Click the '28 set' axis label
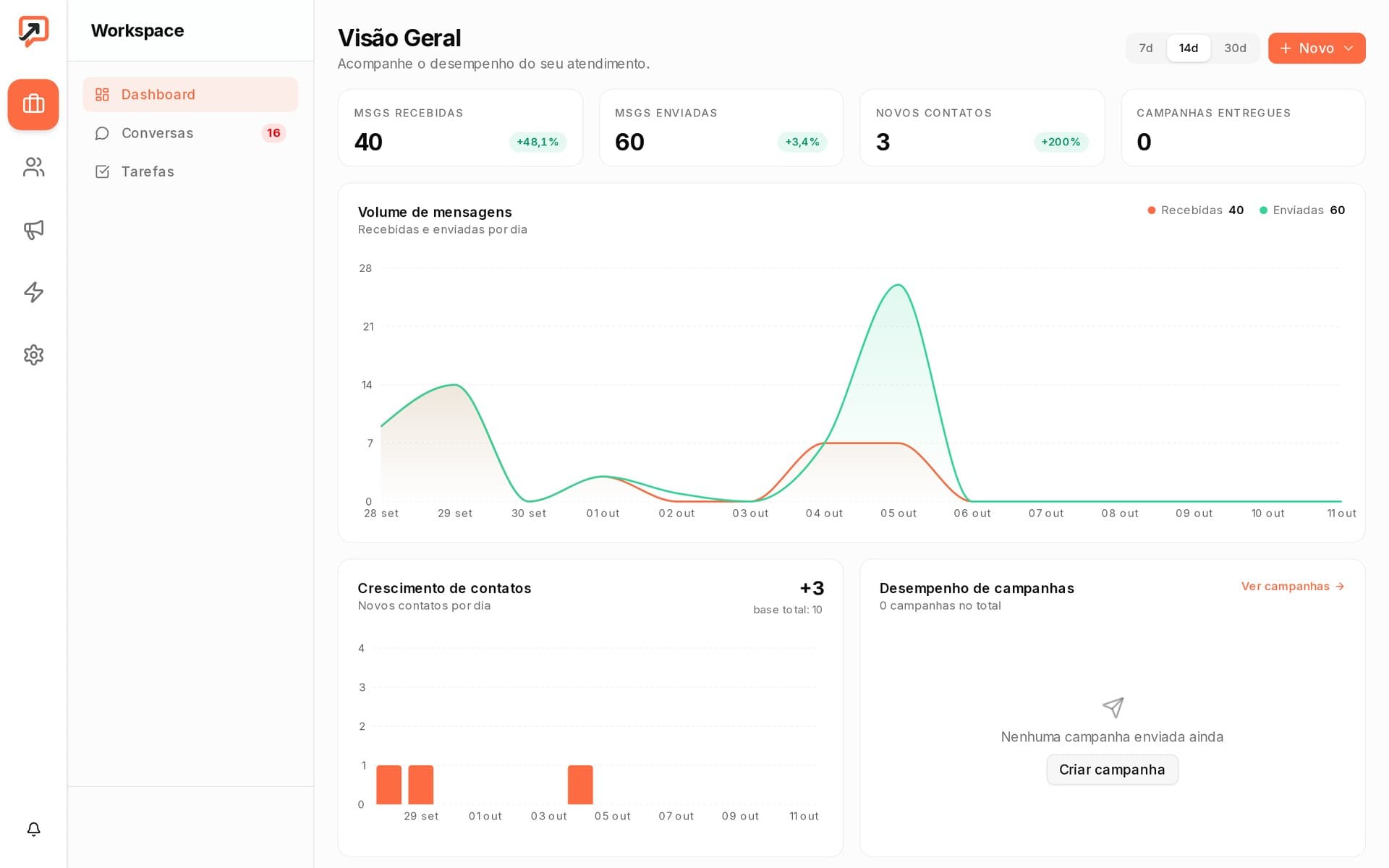The width and height of the screenshot is (1389, 868). (381, 513)
